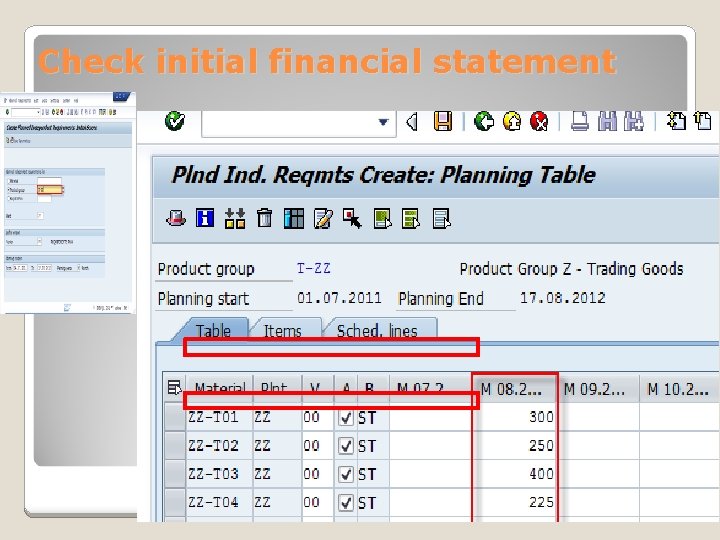This screenshot has height=540, width=720.
Task: Click the grey list icon with arrow
Action: pyautogui.click(x=442, y=218)
